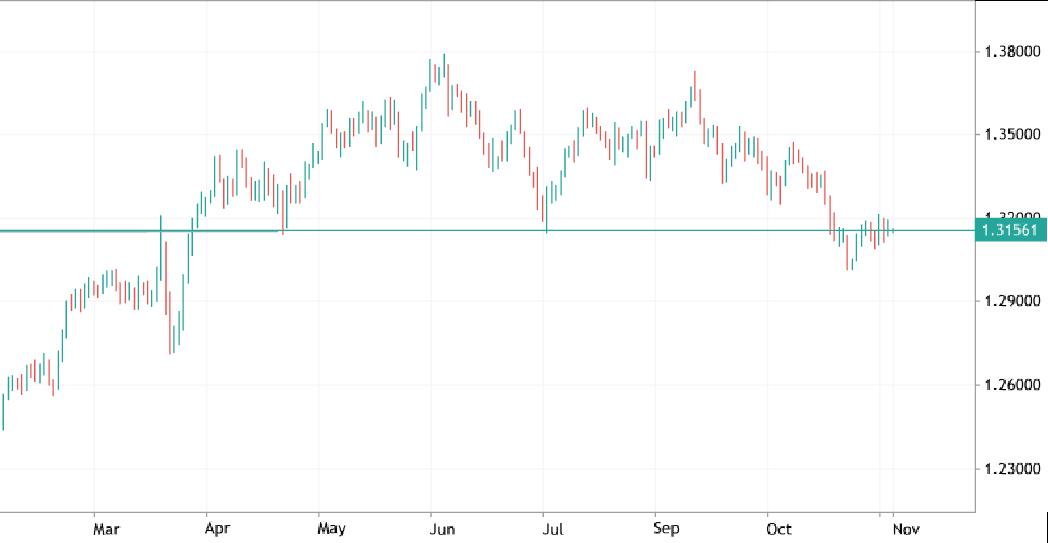Image resolution: width=1048 pixels, height=543 pixels.
Task: Select the Mar label on time axis
Action: click(x=106, y=528)
